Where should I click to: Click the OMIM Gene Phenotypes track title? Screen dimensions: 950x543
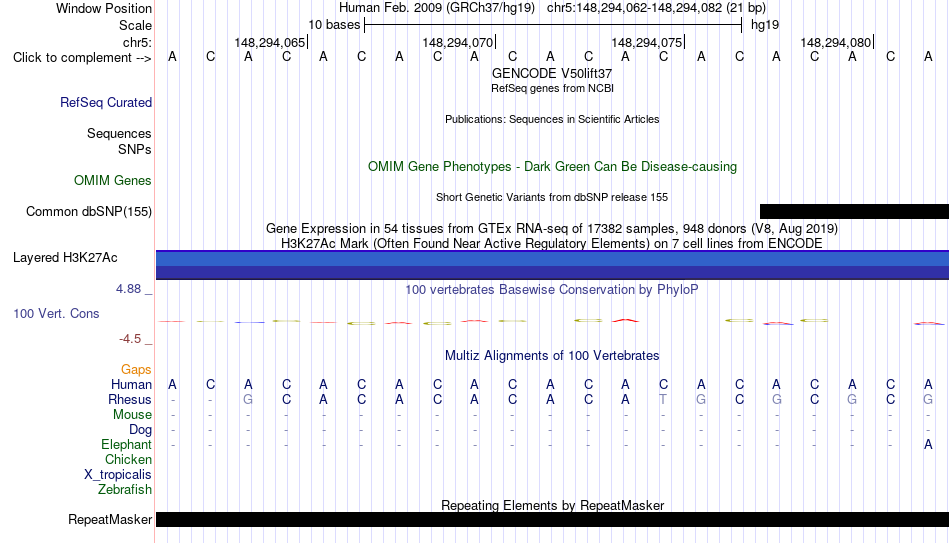552,167
